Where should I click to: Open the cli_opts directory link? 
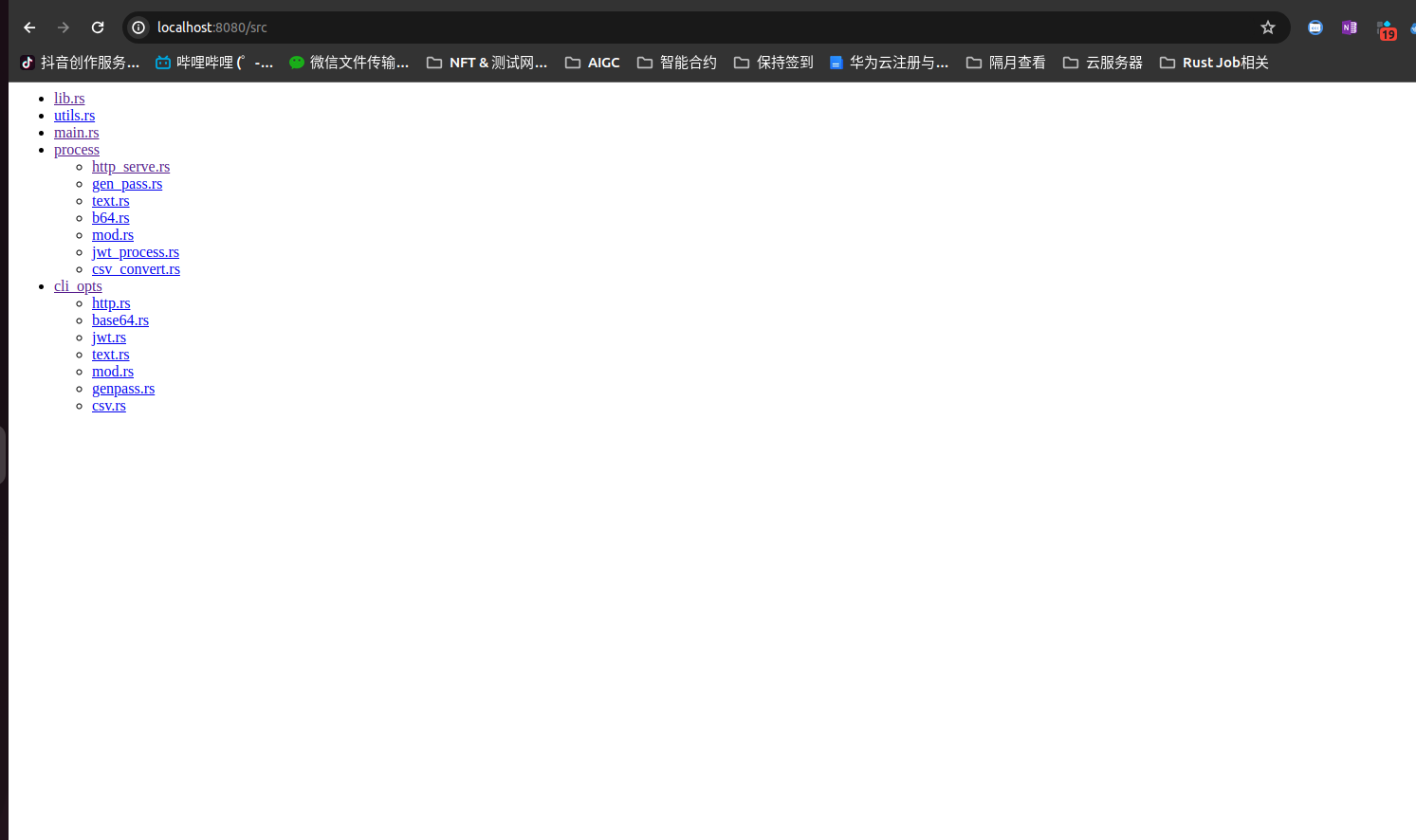[78, 286]
